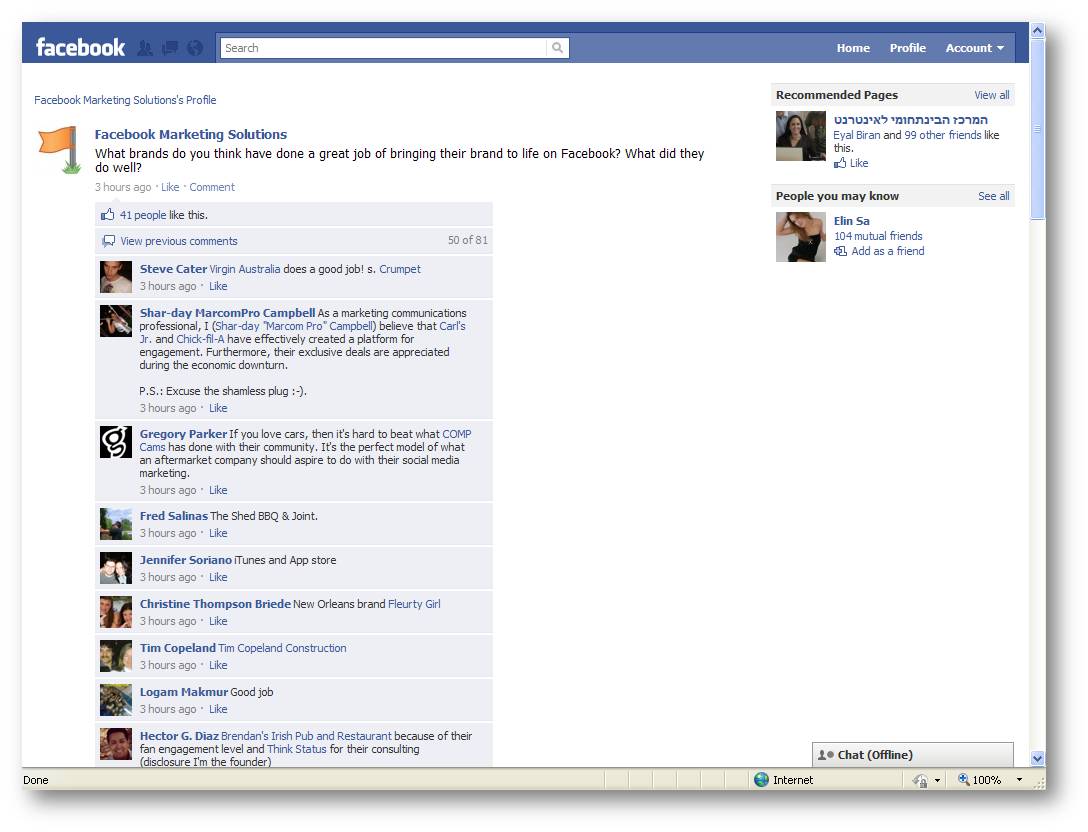Image resolution: width=1088 pixels, height=832 pixels.
Task: Open the Virgin Australia link
Action: [245, 269]
